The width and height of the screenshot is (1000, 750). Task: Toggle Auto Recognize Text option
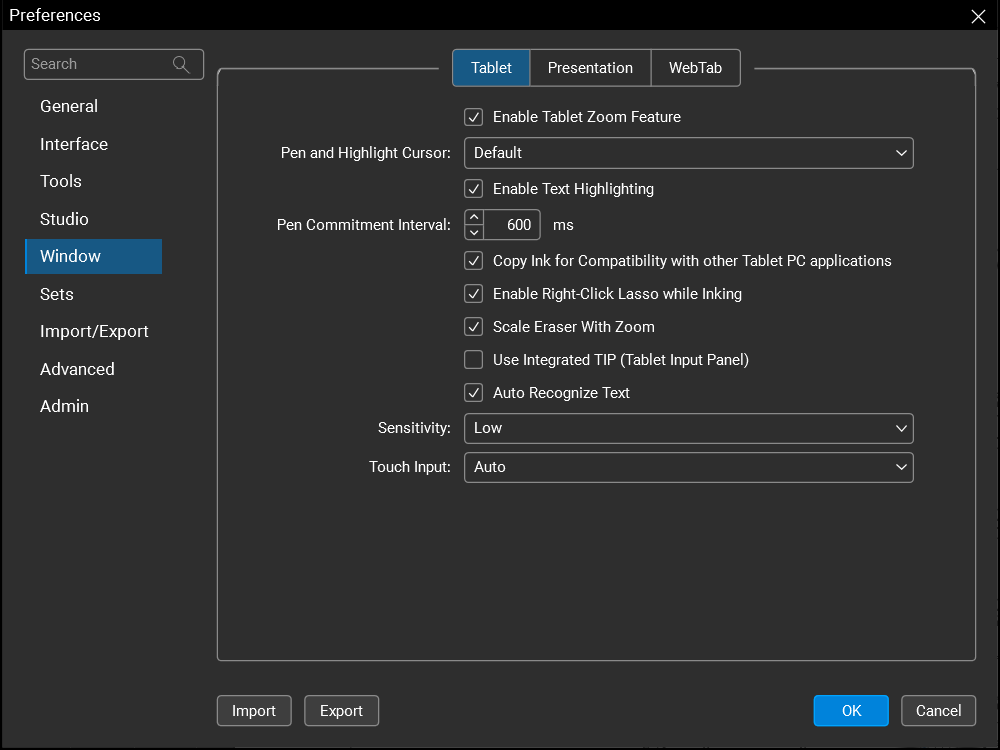coord(474,393)
